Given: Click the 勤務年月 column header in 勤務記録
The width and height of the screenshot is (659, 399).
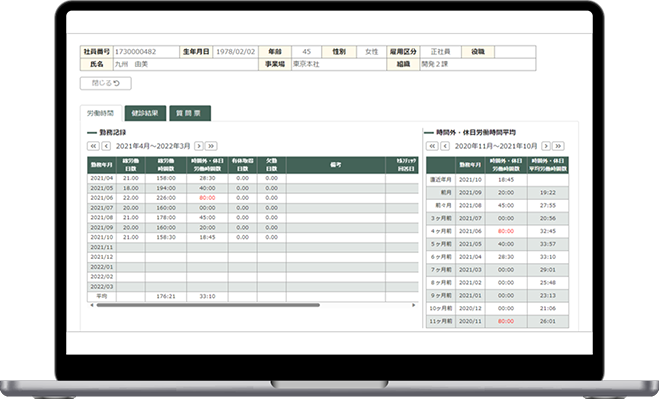Looking at the screenshot, I should pyautogui.click(x=102, y=165).
